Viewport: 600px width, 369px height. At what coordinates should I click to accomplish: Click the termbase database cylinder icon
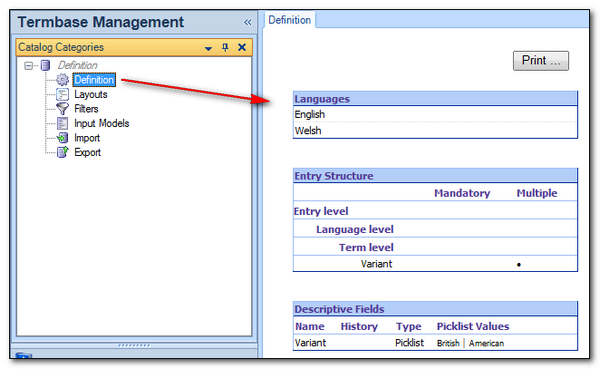(x=45, y=65)
